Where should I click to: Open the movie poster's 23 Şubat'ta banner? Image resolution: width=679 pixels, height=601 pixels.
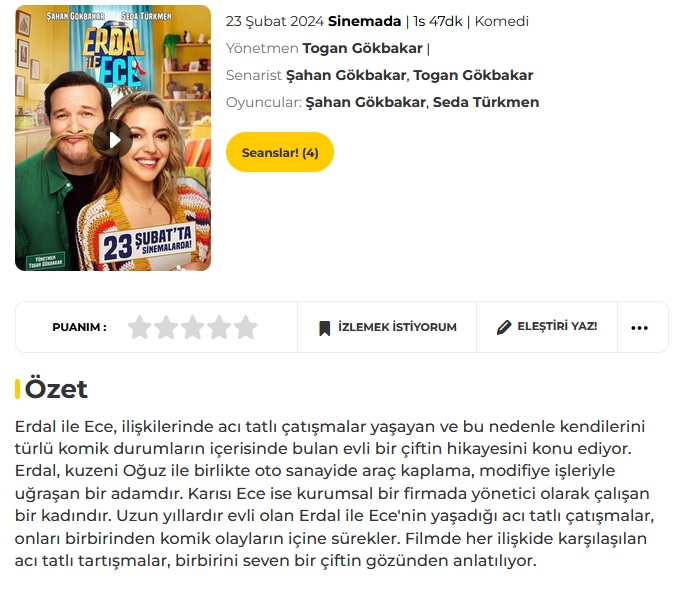[x=147, y=243]
